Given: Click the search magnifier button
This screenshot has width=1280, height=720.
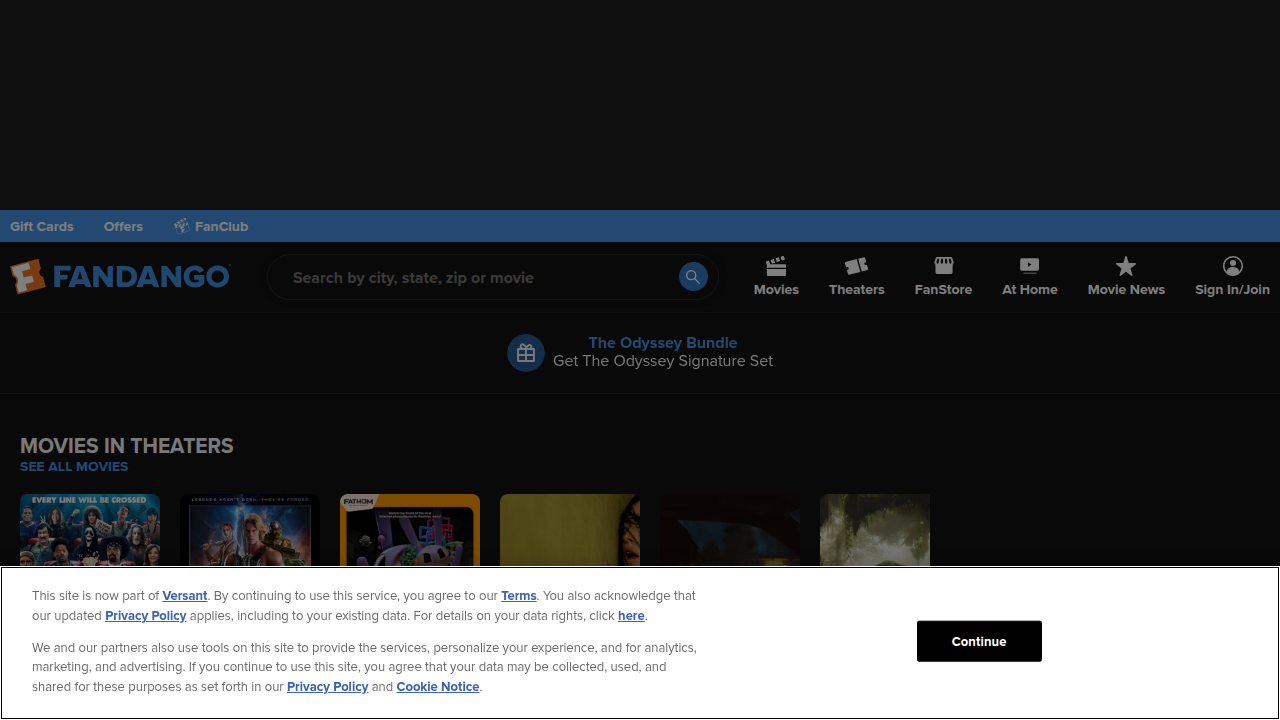Looking at the screenshot, I should 693,277.
